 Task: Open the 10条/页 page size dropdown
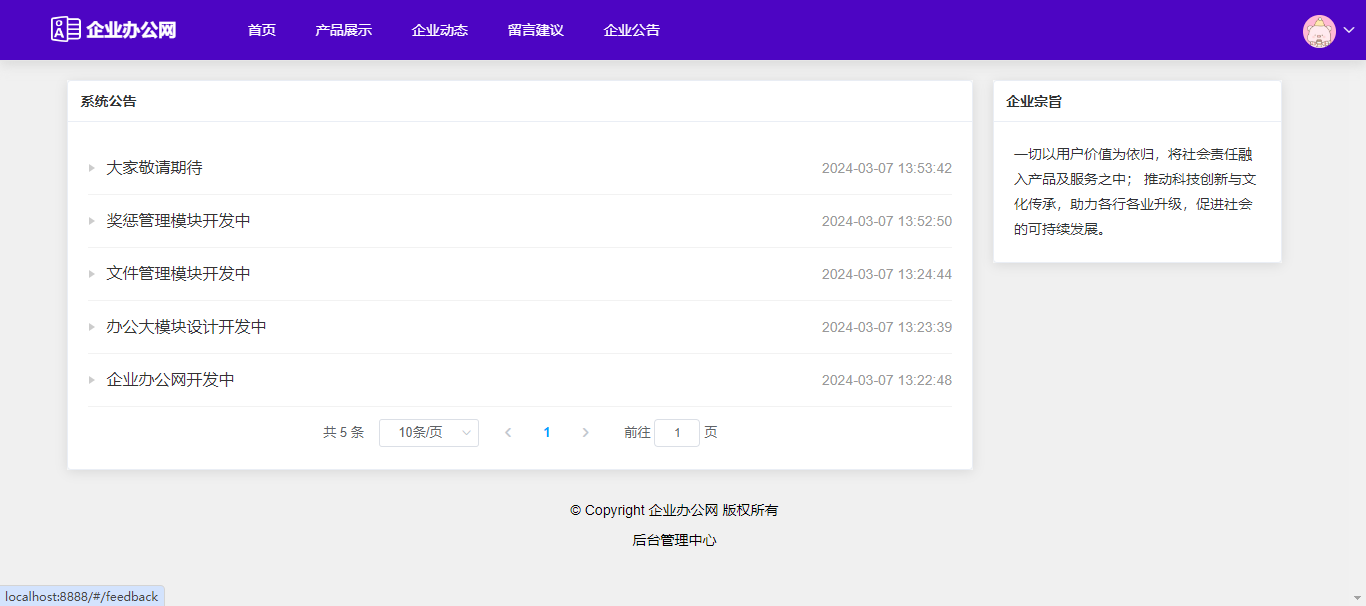pos(429,433)
